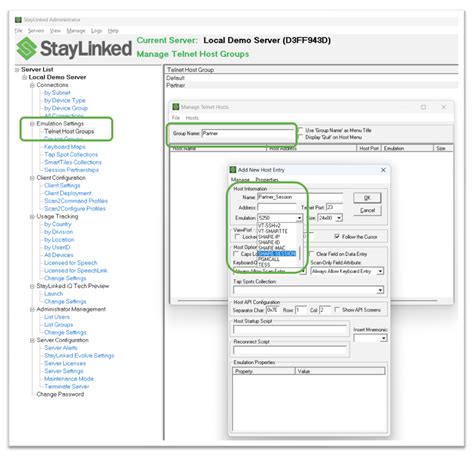
Task: Click the Address input field
Action: (x=277, y=208)
